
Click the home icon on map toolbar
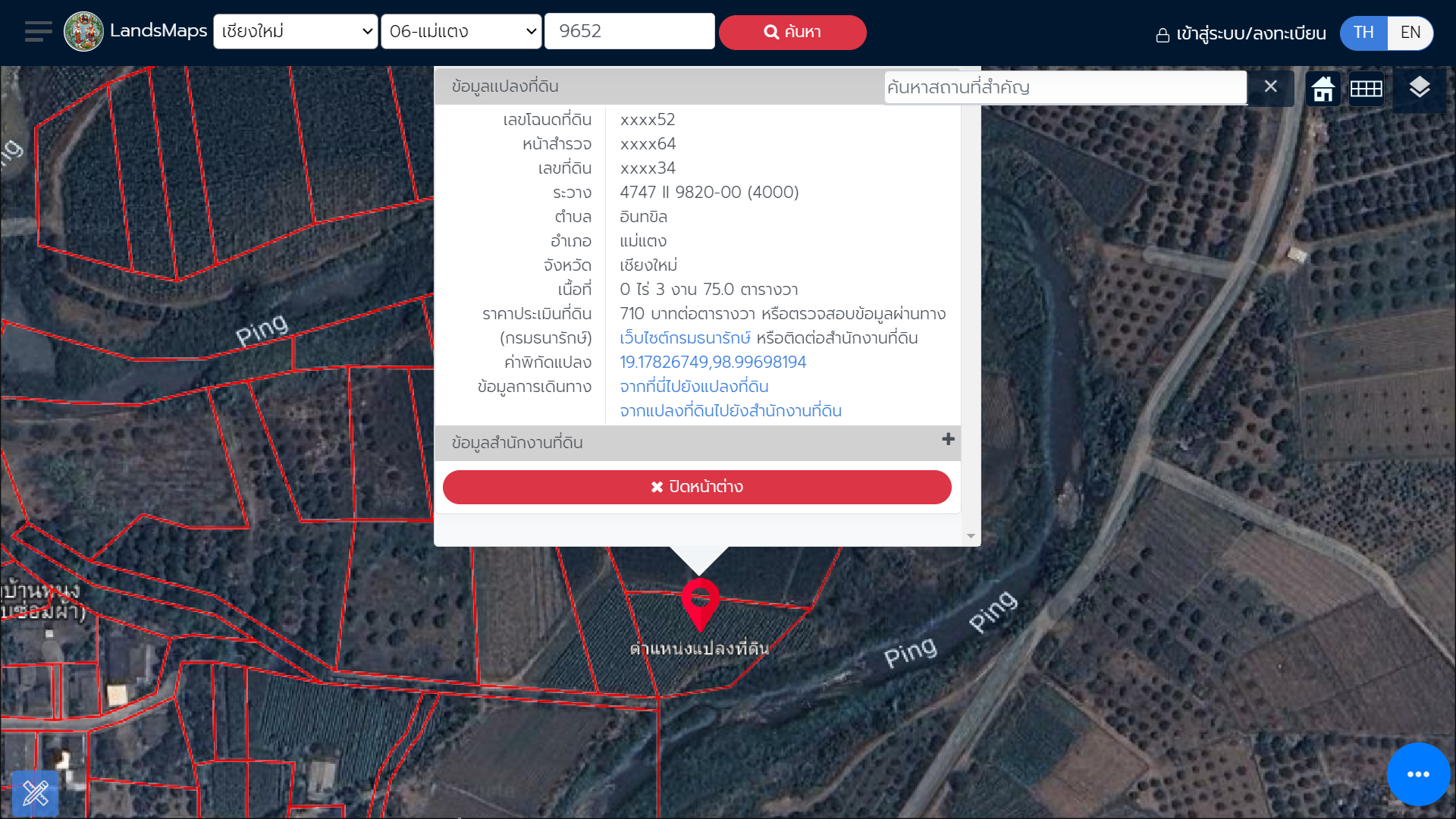[x=1323, y=89]
